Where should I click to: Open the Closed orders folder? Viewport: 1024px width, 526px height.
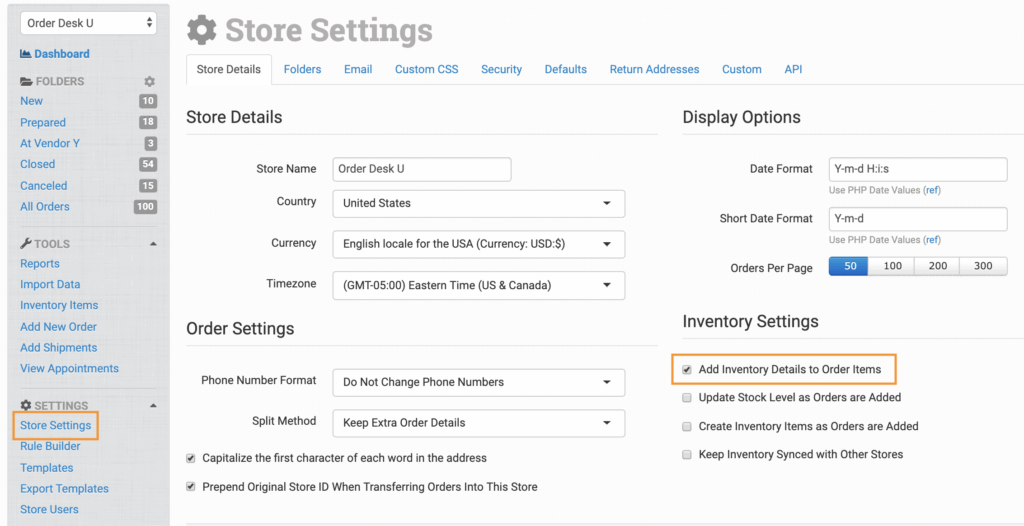(38, 164)
